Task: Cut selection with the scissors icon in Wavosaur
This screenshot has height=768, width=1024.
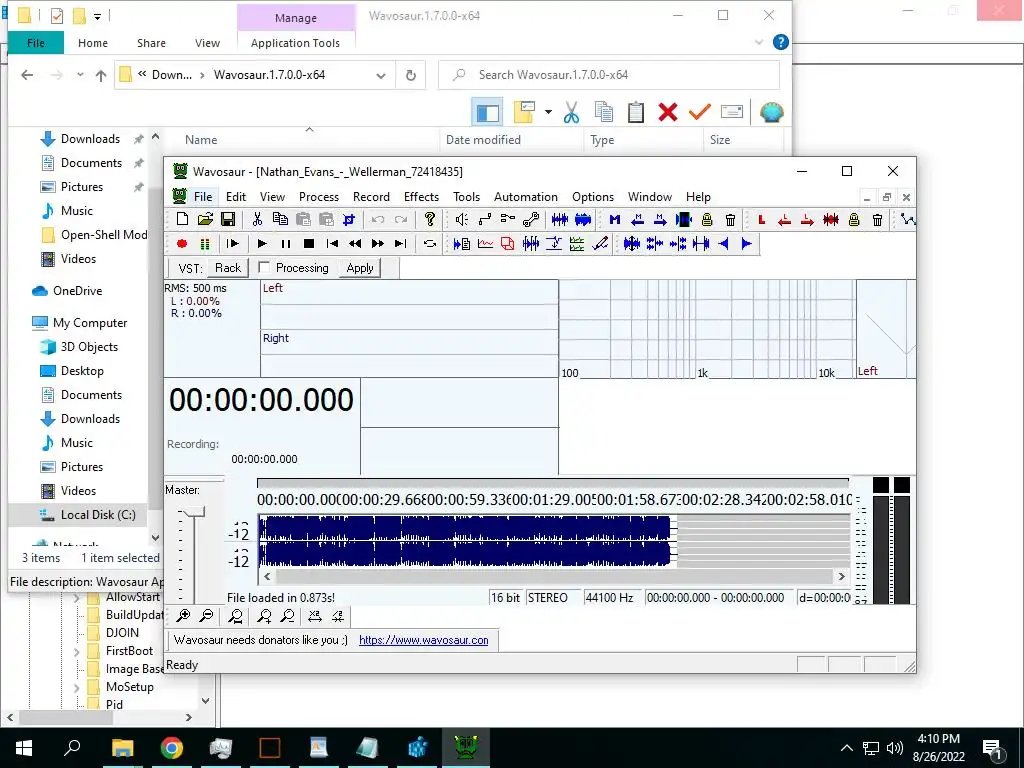Action: click(x=257, y=219)
